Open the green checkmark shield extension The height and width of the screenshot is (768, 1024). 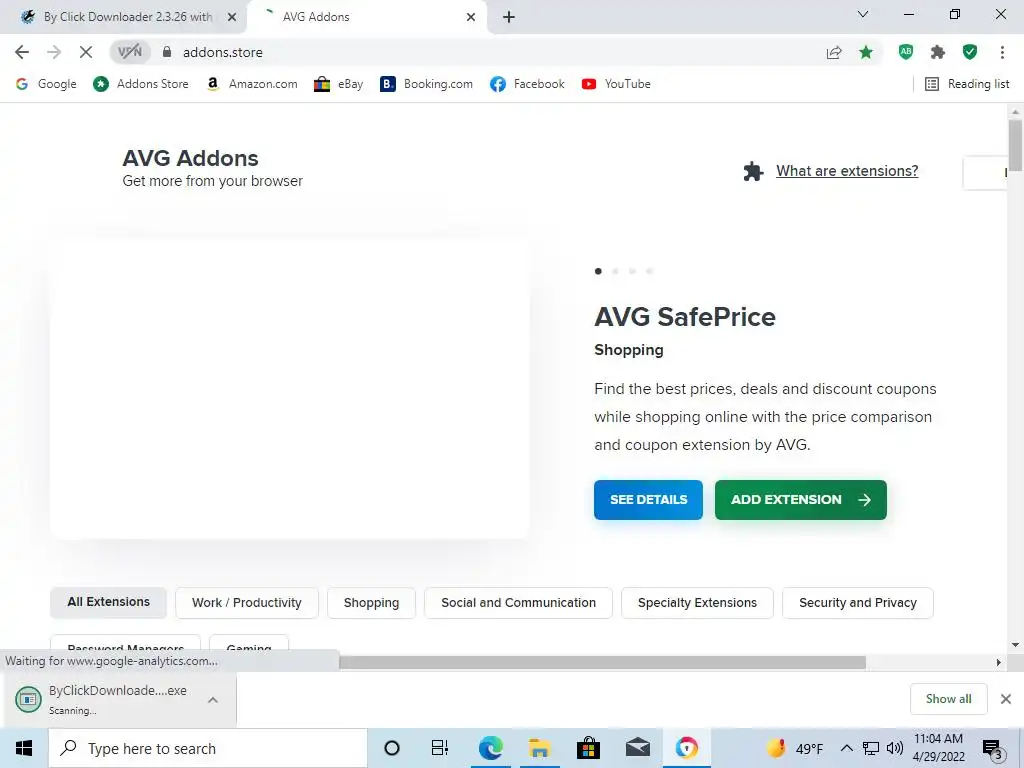970,52
